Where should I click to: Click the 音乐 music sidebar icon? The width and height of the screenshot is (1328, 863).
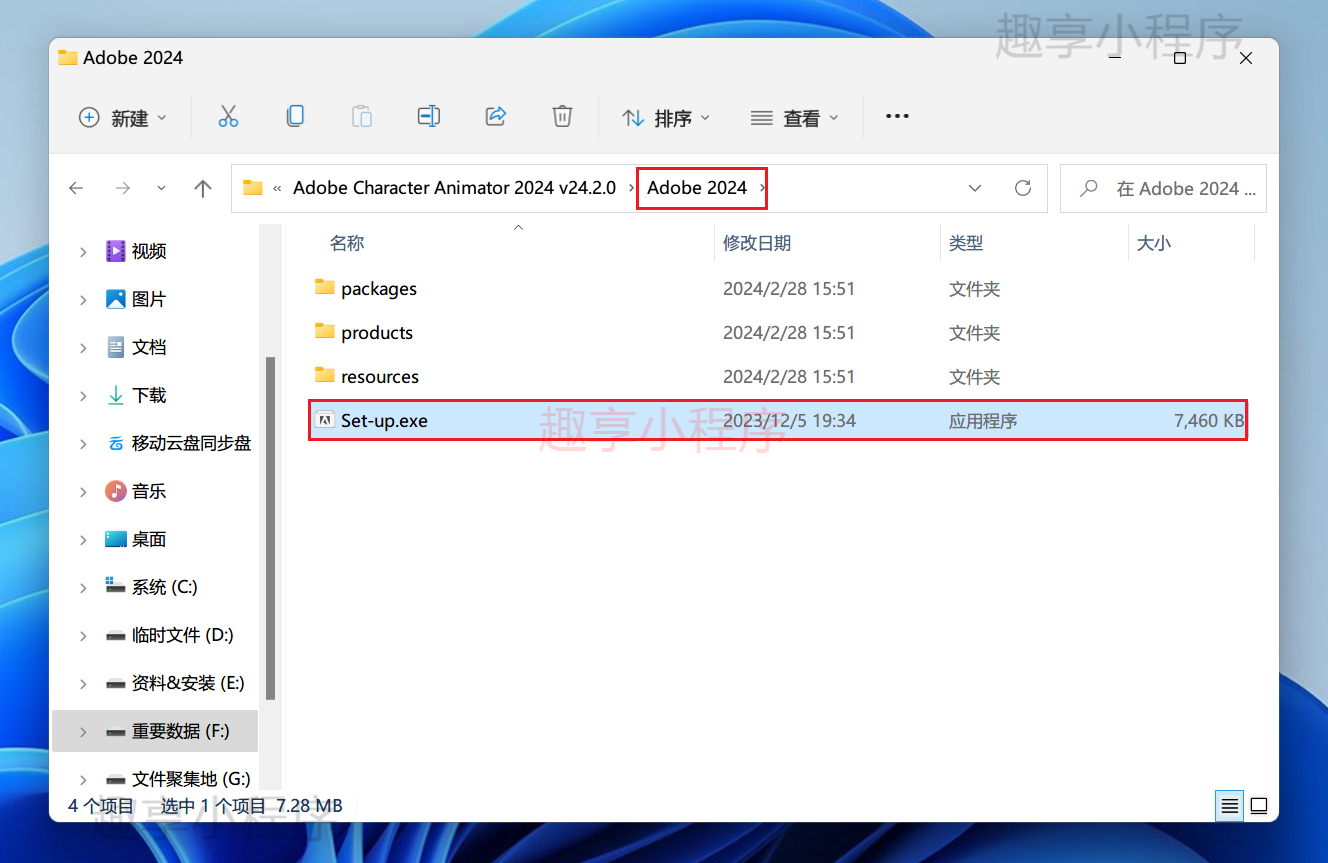(x=115, y=491)
